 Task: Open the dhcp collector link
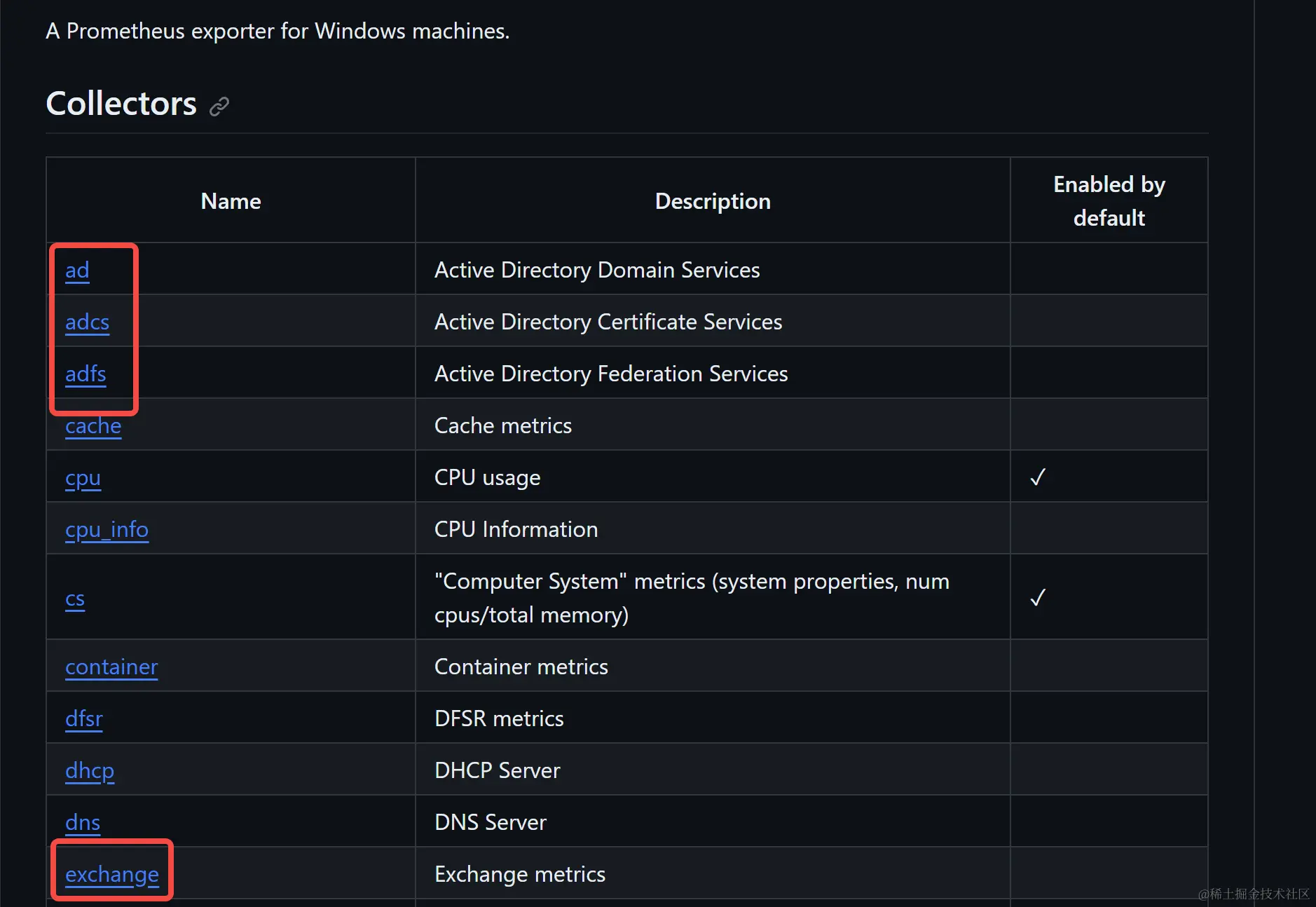(90, 771)
